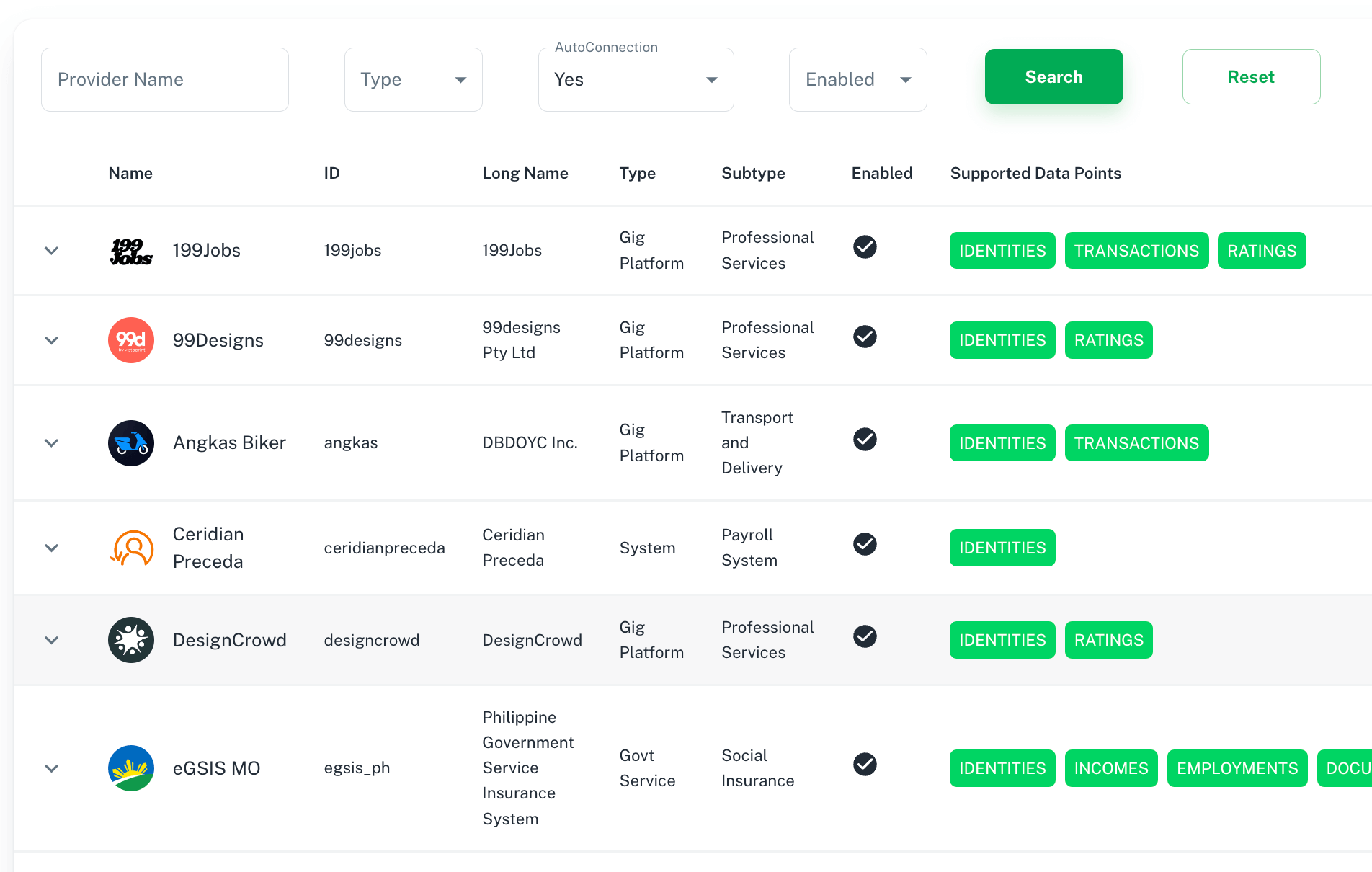Screen dimensions: 1372x872
Task: Click enabled checkmark in eGSIS MO row
Action: (x=865, y=765)
